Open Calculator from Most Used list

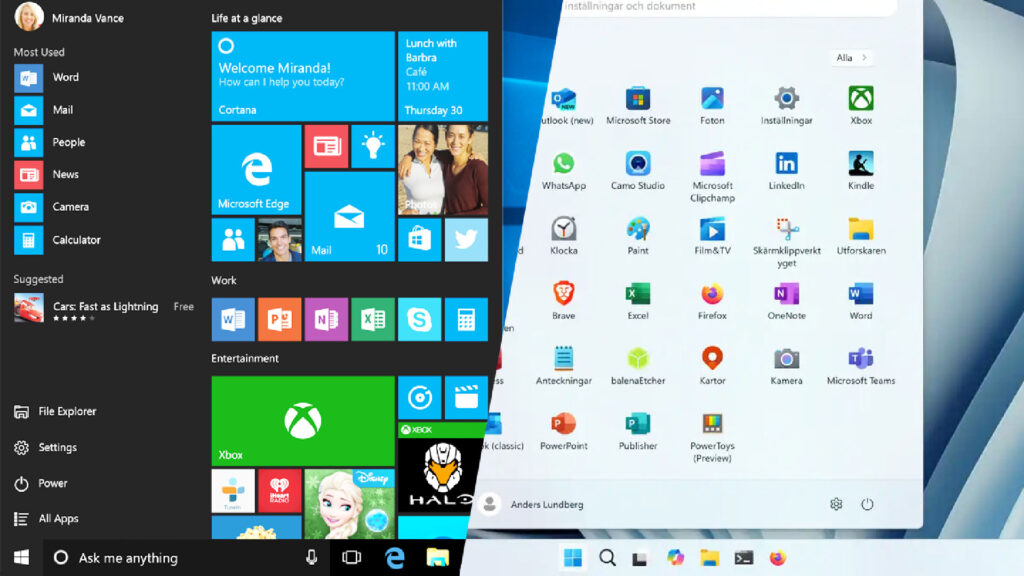[57, 240]
